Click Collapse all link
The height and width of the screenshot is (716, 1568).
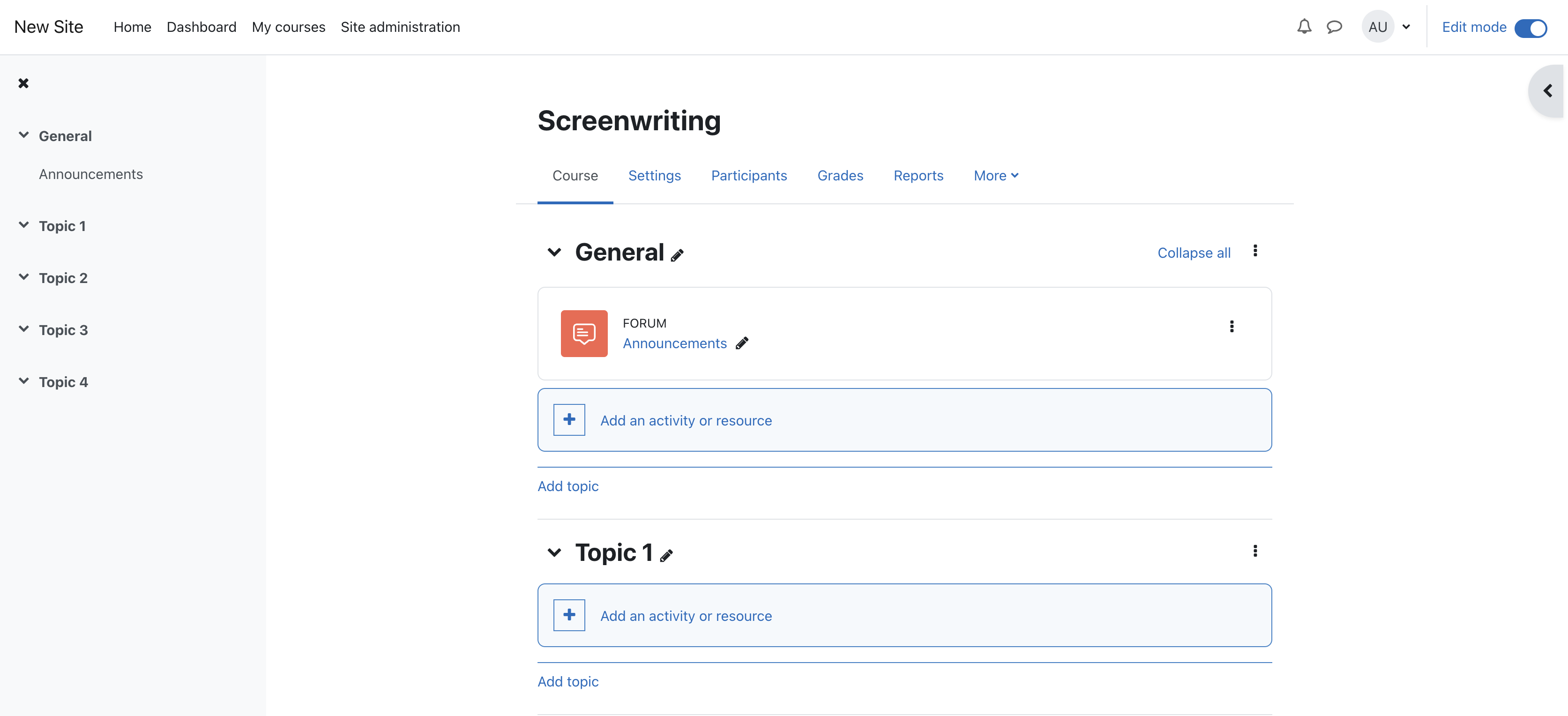pos(1193,253)
